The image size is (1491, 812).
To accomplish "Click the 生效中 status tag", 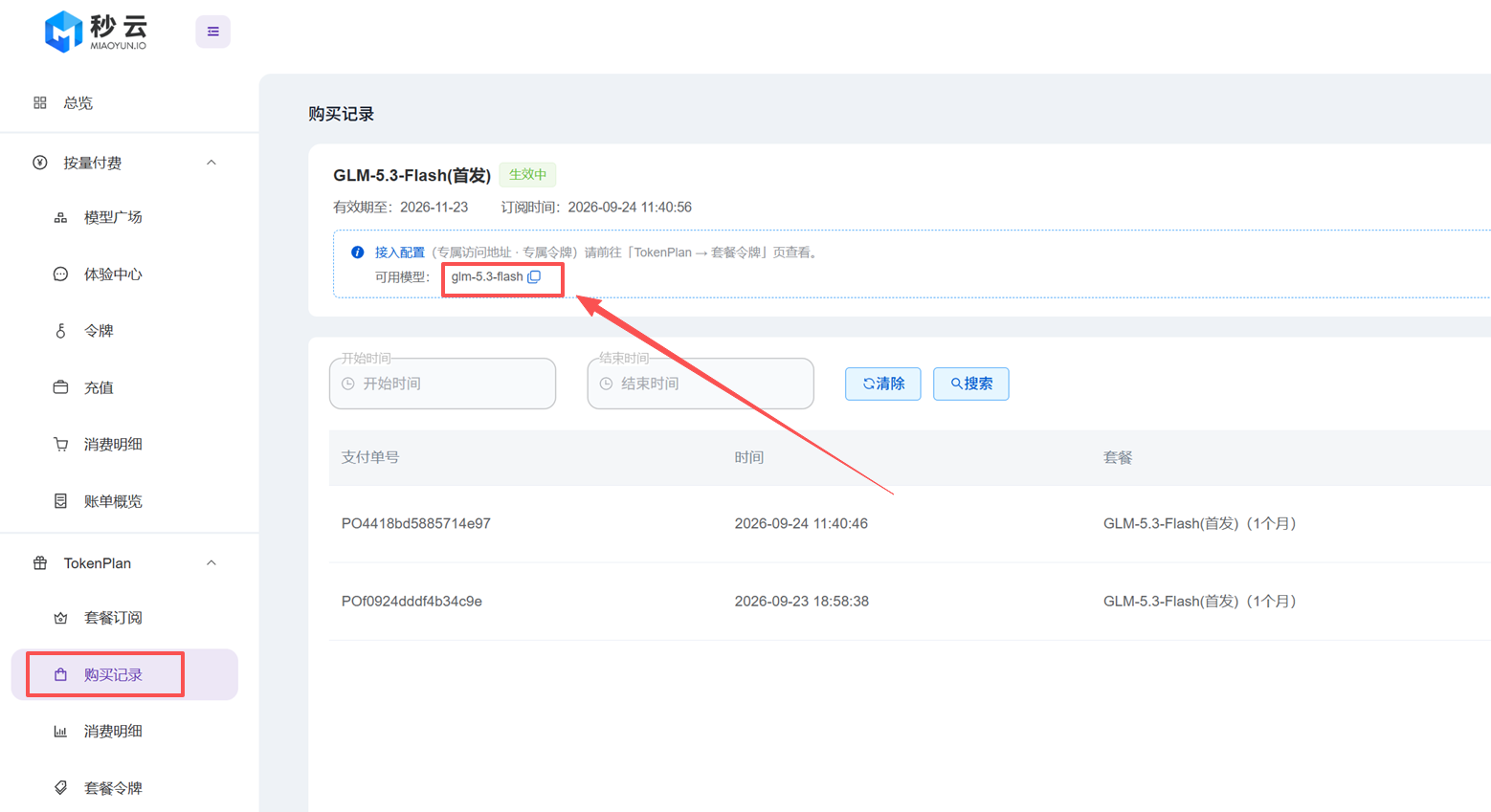I will (x=527, y=175).
